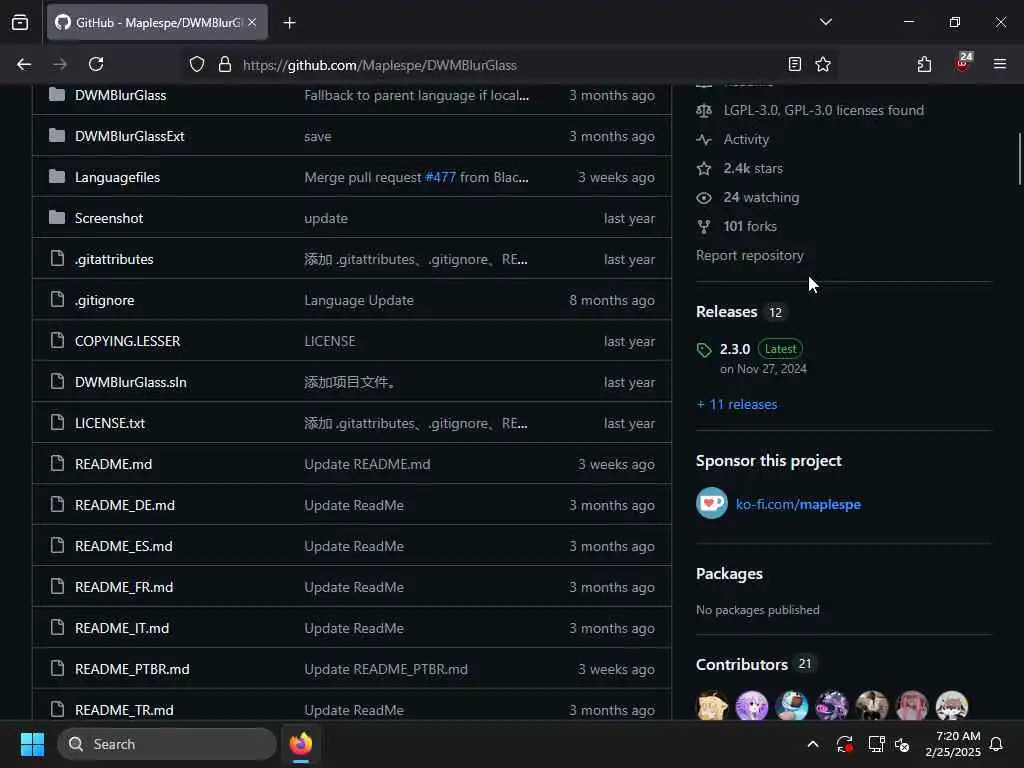1024x768 pixels.
Task: Click the Firefox View icon in tab bar
Action: coord(20,22)
